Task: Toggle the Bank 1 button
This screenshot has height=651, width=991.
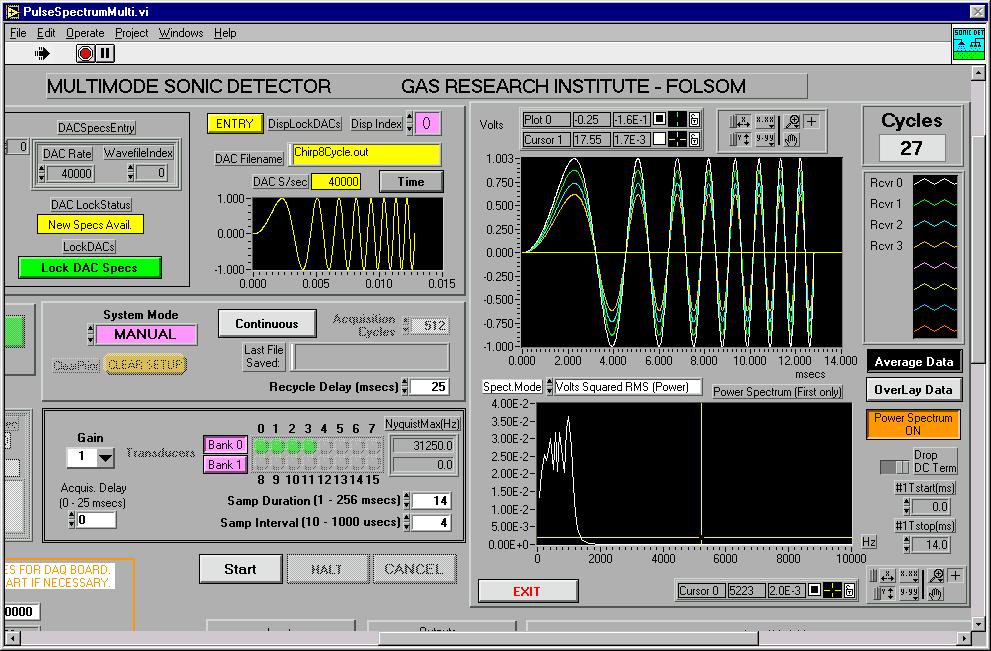Action: tap(225, 465)
